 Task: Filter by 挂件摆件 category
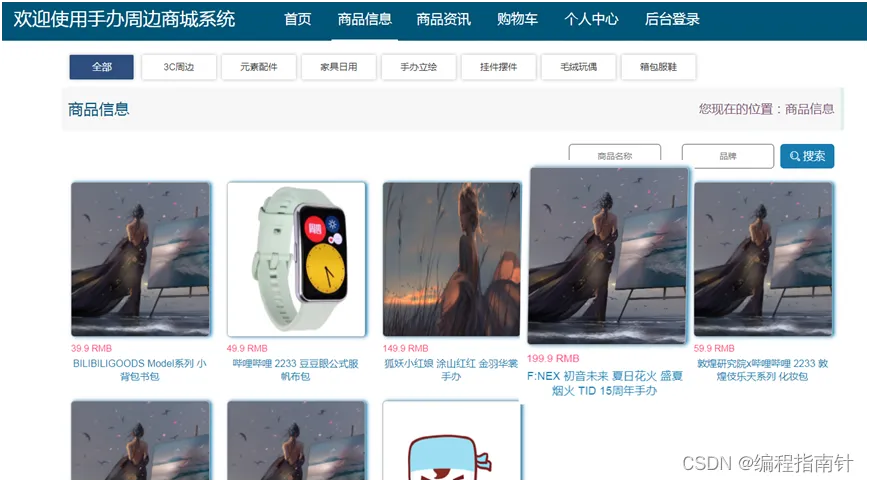[x=498, y=67]
